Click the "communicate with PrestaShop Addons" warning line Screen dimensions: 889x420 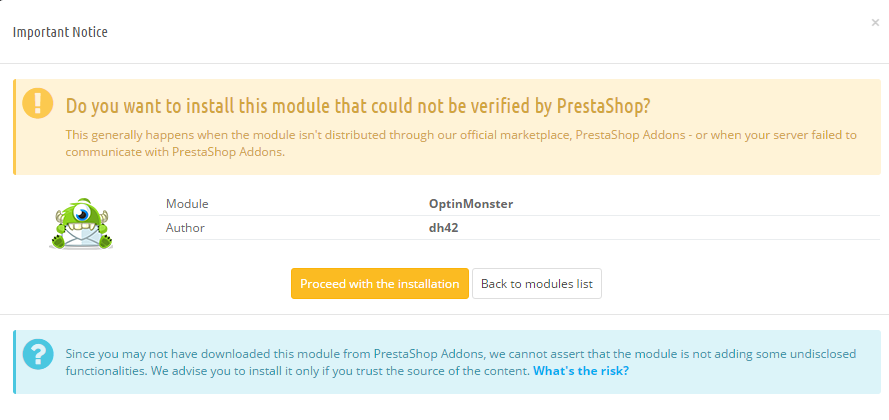click(x=175, y=153)
